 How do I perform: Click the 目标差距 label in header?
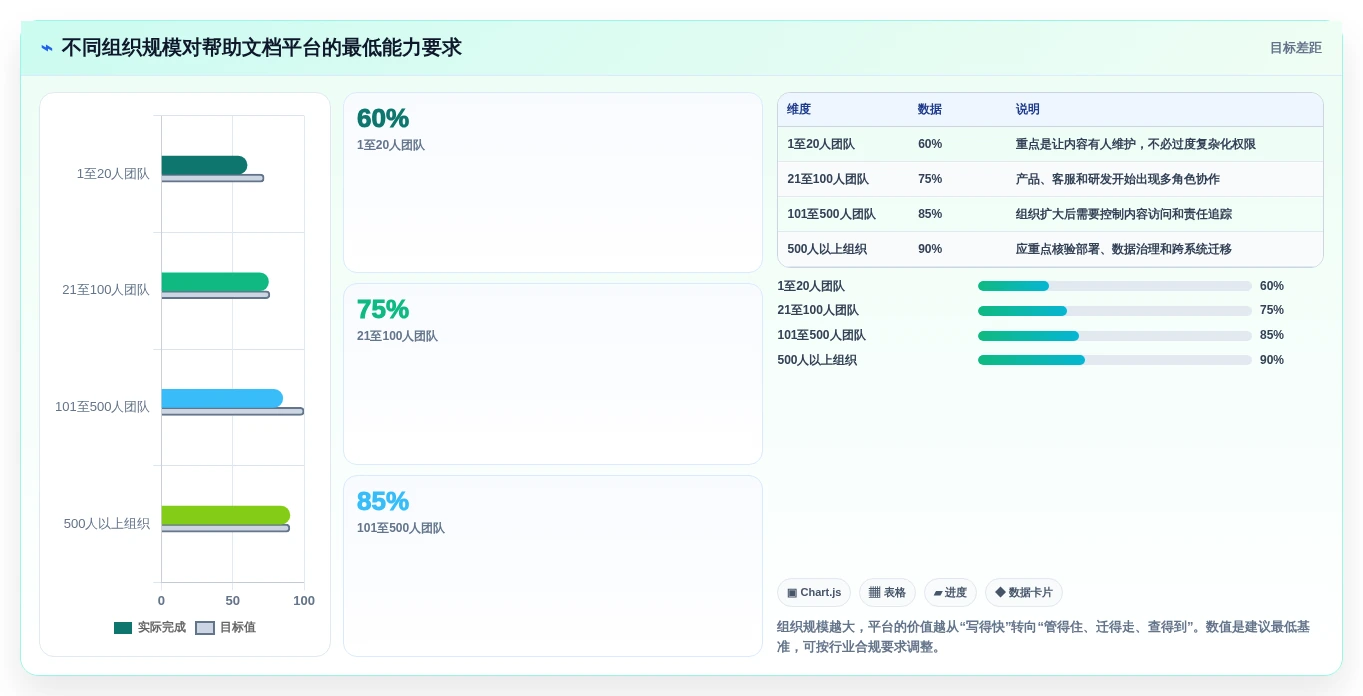(1295, 48)
